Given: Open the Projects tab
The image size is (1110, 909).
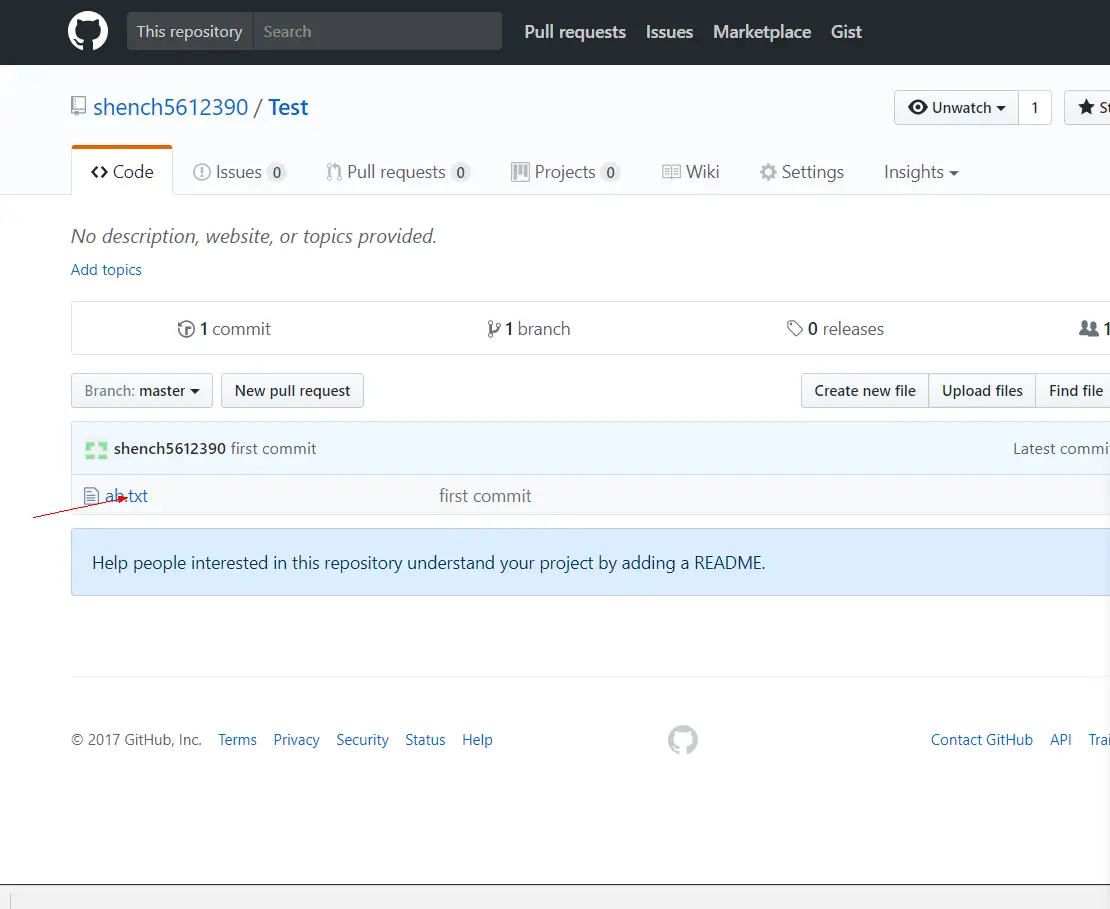Looking at the screenshot, I should (x=566, y=172).
